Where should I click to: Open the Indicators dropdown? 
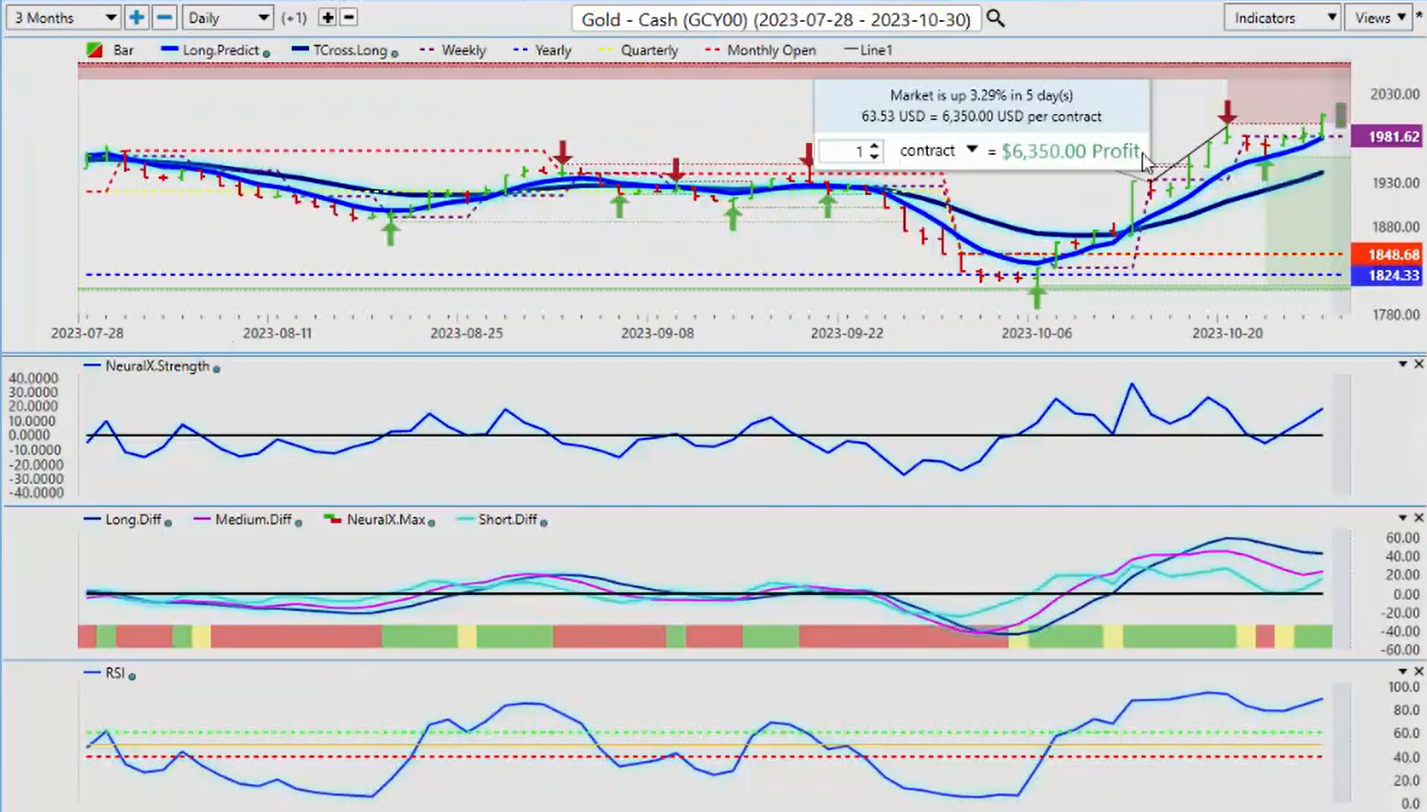[1282, 17]
